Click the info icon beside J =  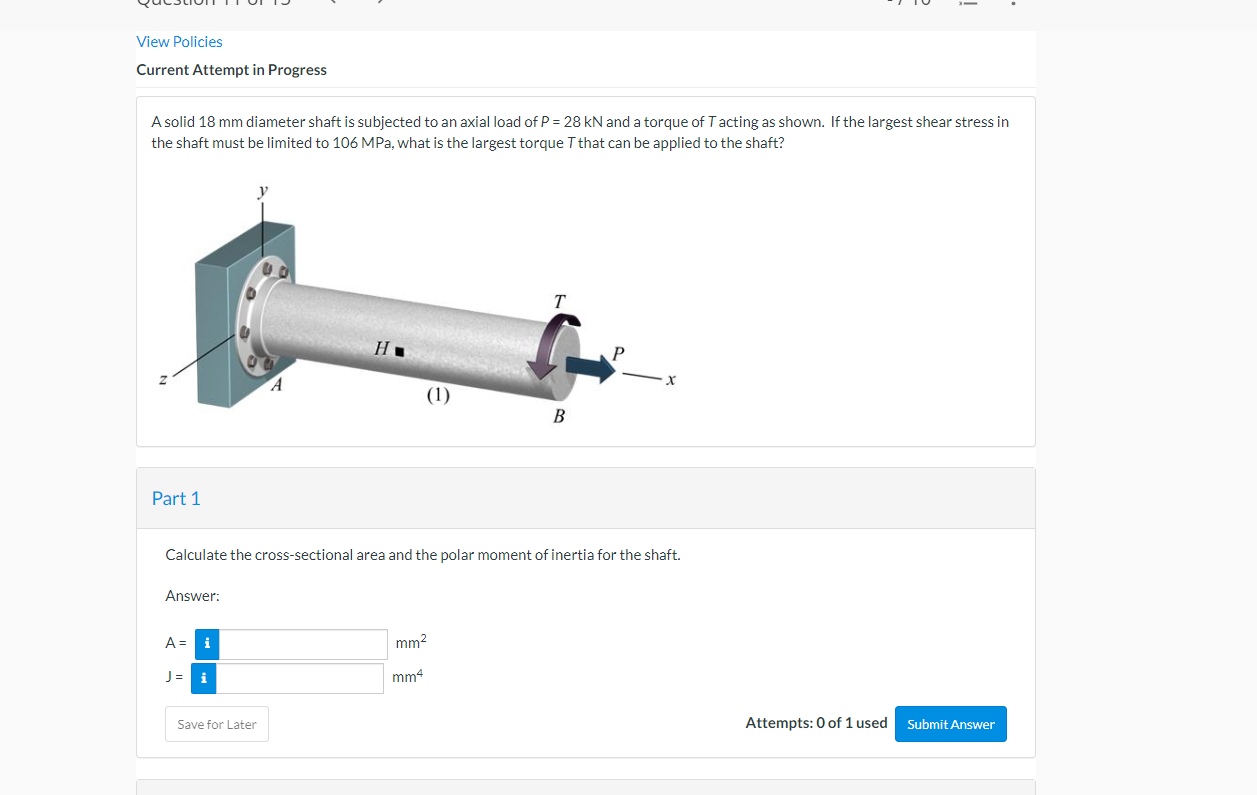point(203,678)
